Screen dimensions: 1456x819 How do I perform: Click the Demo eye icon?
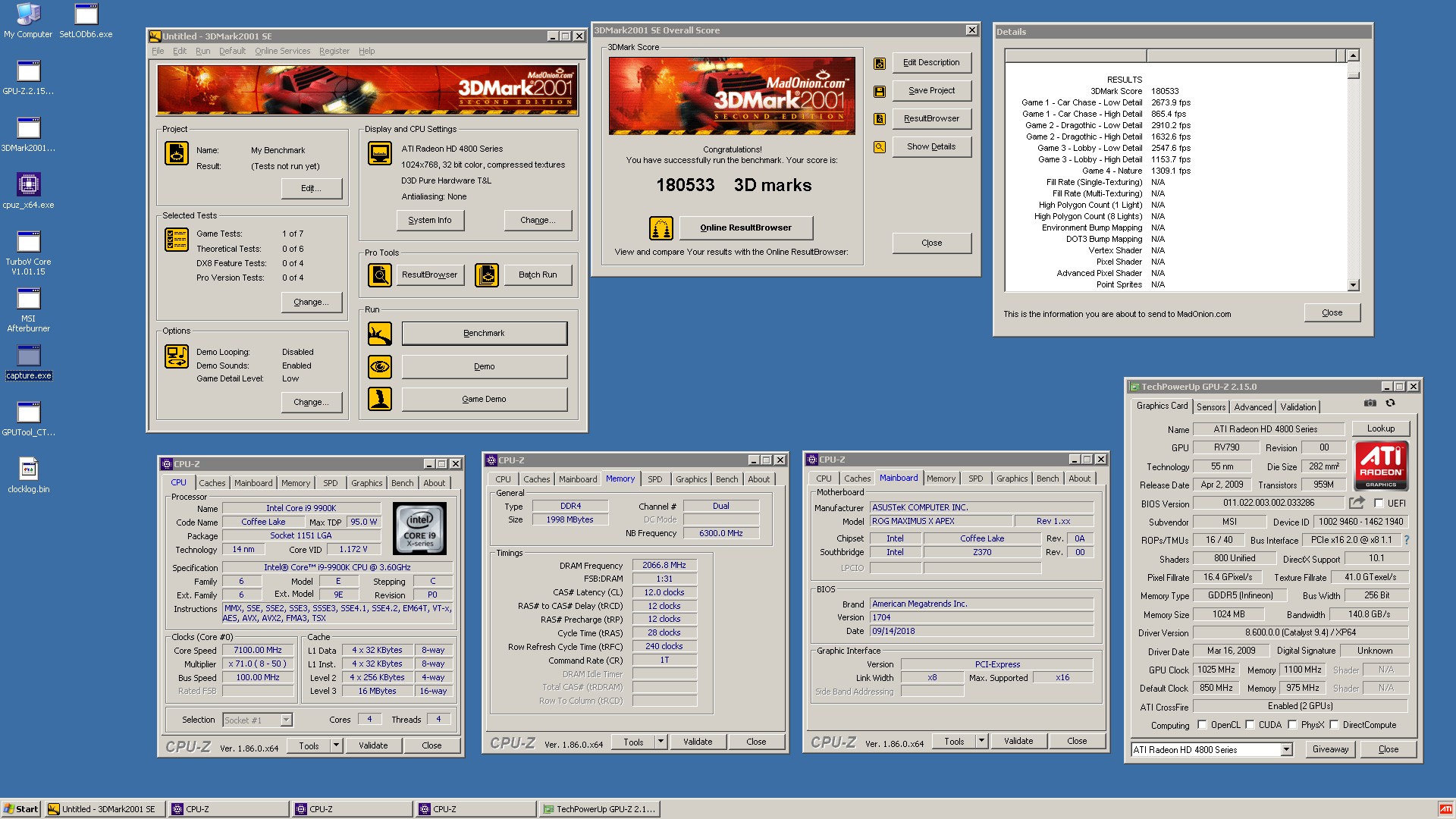[380, 366]
